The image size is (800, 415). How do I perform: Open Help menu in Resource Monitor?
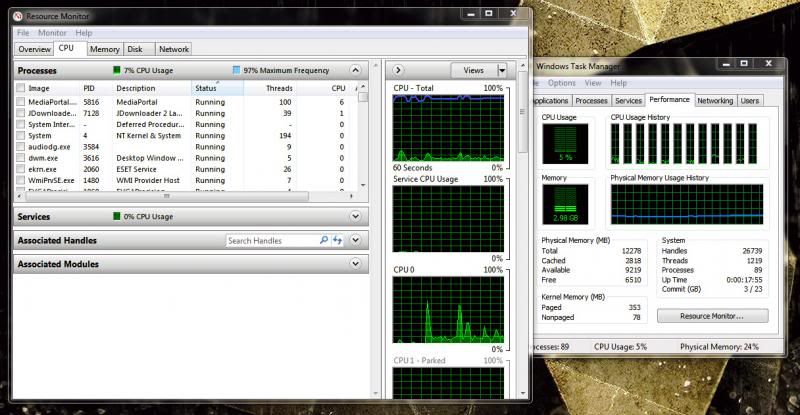[x=84, y=33]
